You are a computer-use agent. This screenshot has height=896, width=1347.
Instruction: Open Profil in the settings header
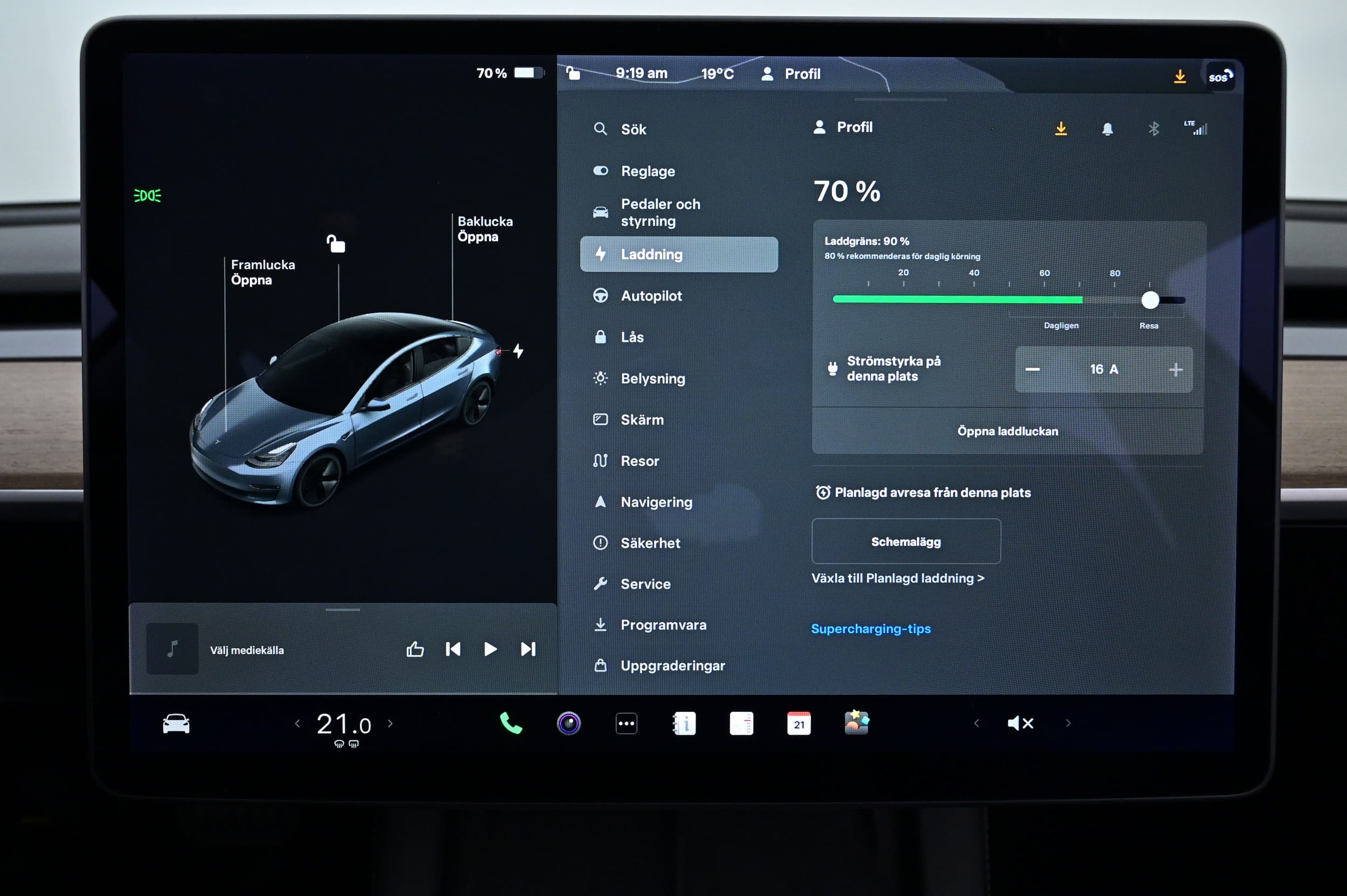tap(843, 127)
